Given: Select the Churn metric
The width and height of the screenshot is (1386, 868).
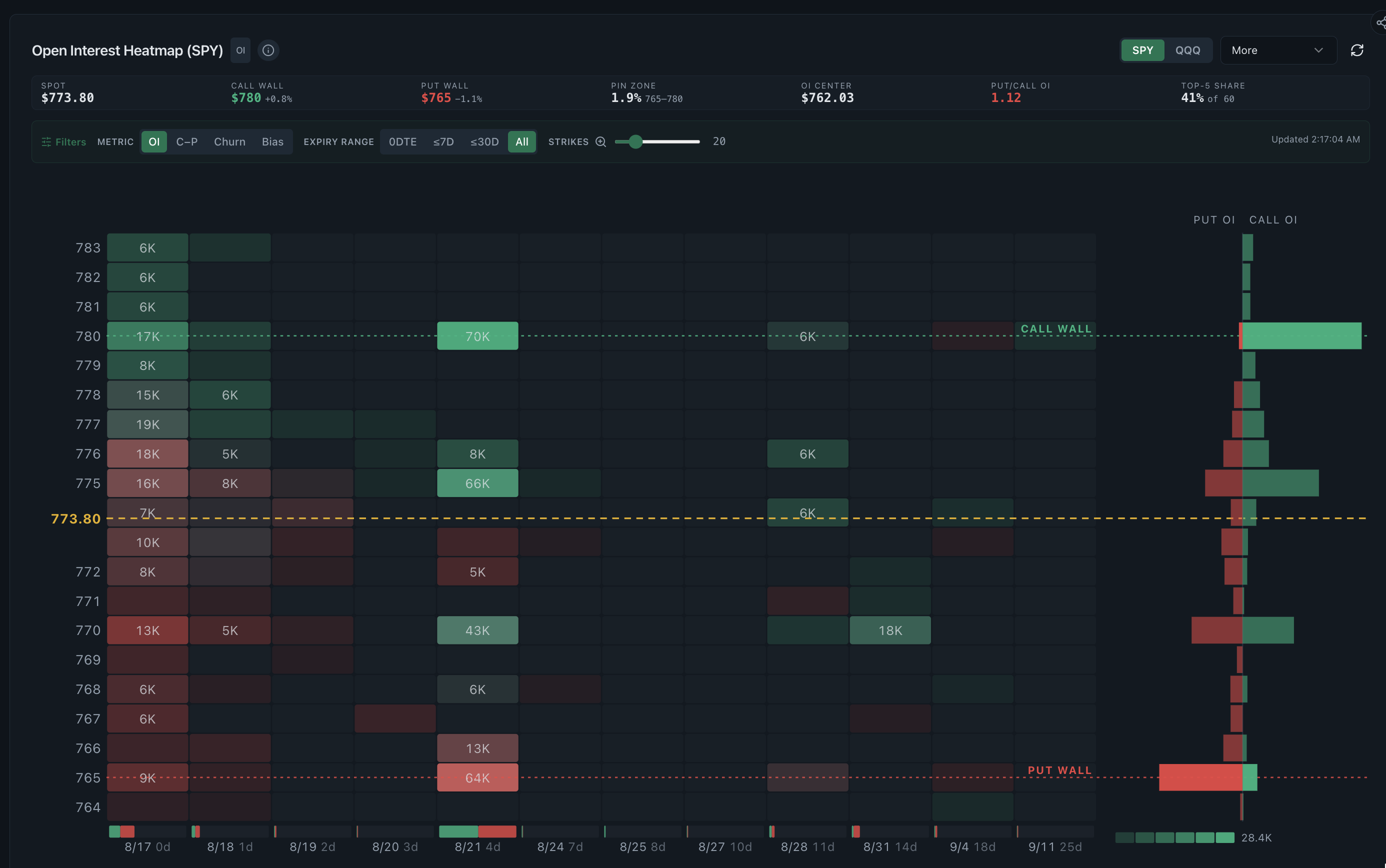Looking at the screenshot, I should coord(229,142).
